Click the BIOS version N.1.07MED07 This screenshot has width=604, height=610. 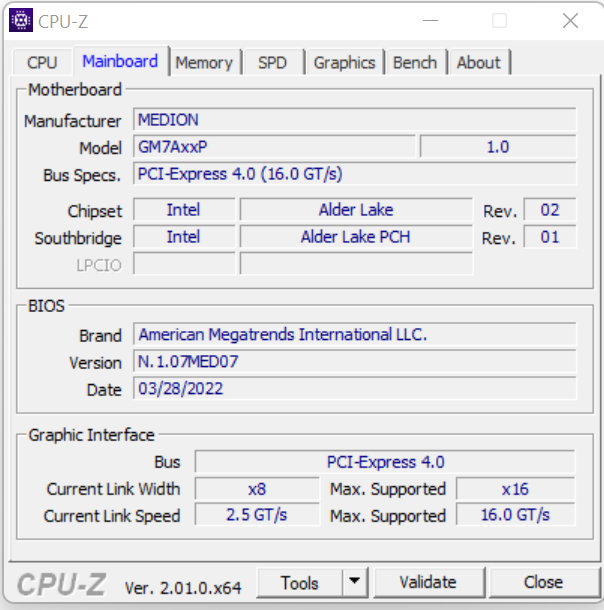(x=354, y=361)
